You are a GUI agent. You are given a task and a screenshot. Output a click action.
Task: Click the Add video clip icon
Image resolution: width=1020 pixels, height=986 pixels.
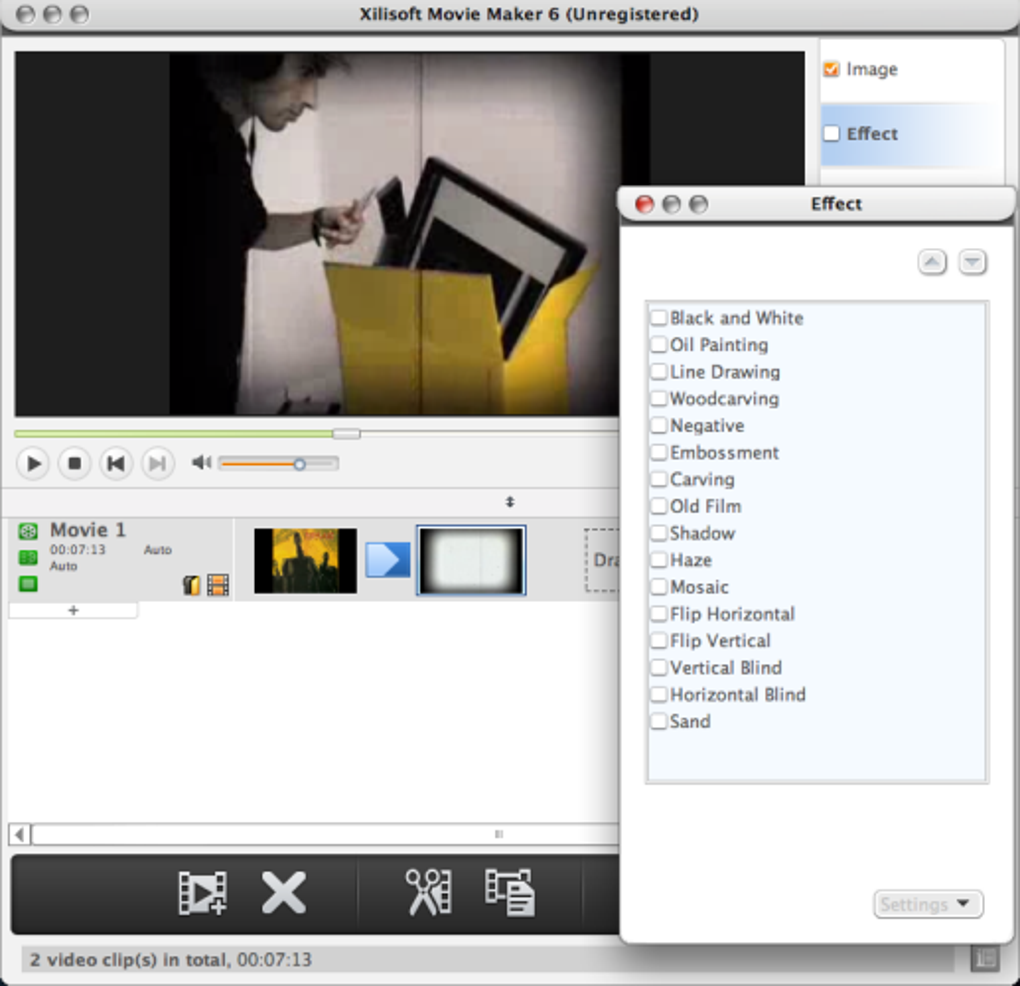pyautogui.click(x=202, y=893)
